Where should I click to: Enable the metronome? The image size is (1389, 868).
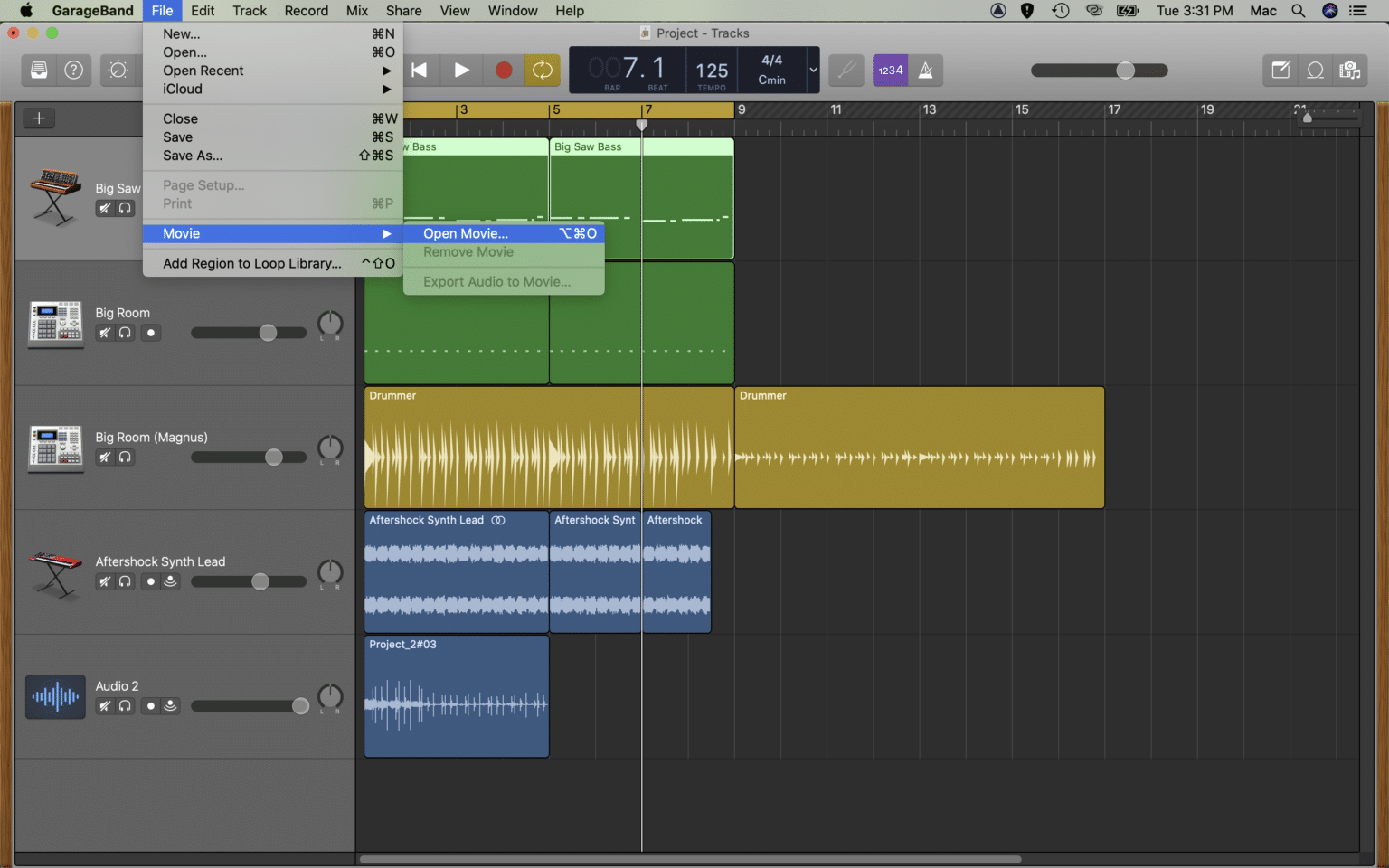[x=926, y=70]
